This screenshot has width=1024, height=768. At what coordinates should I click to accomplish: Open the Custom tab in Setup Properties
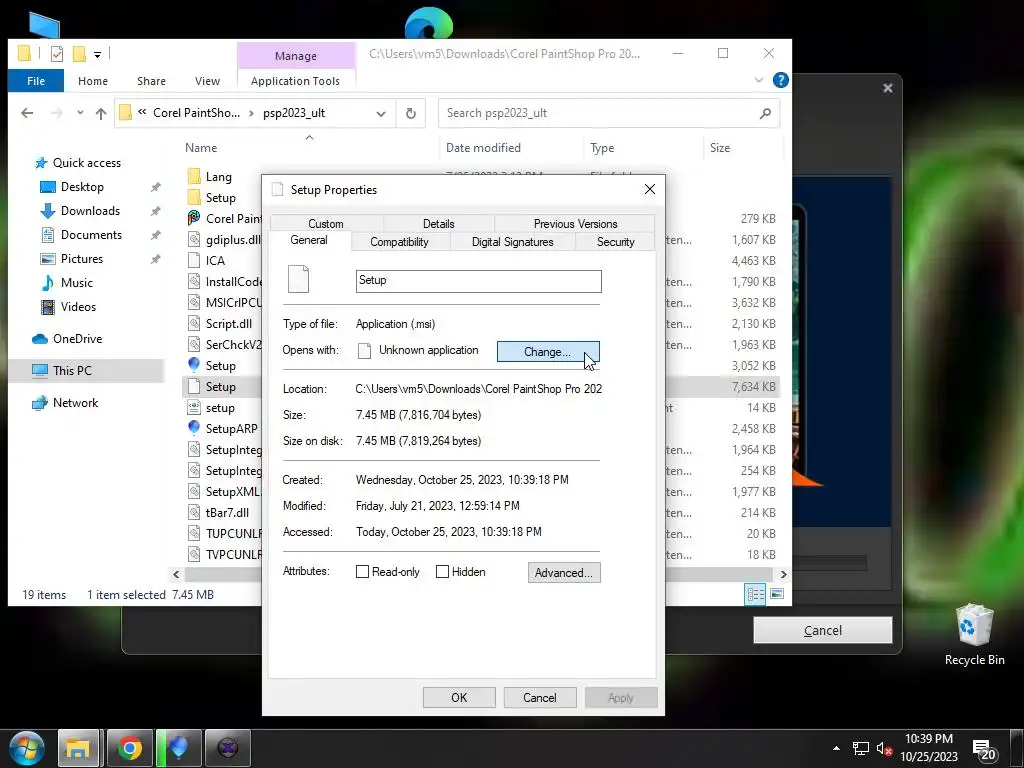coord(326,223)
